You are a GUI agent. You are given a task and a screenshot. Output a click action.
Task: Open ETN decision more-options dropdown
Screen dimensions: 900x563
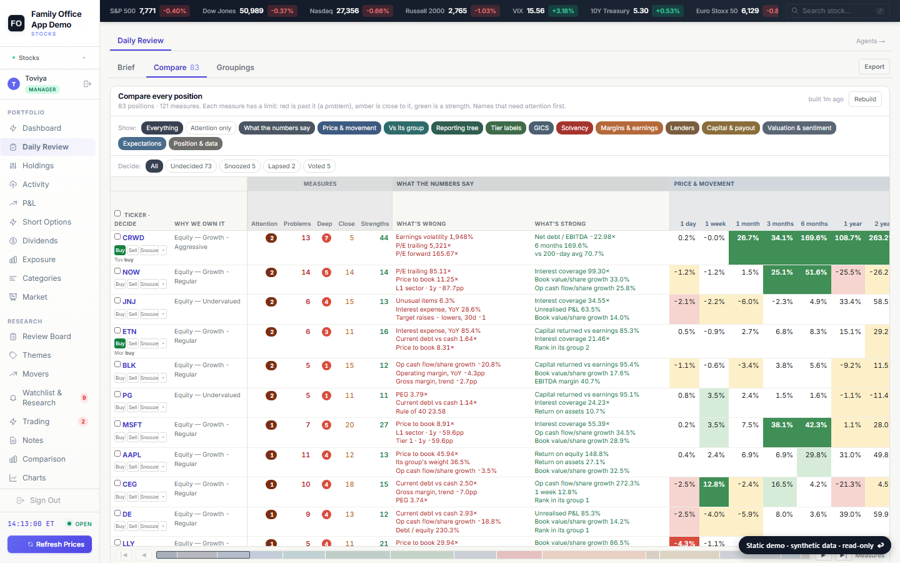[x=164, y=343]
